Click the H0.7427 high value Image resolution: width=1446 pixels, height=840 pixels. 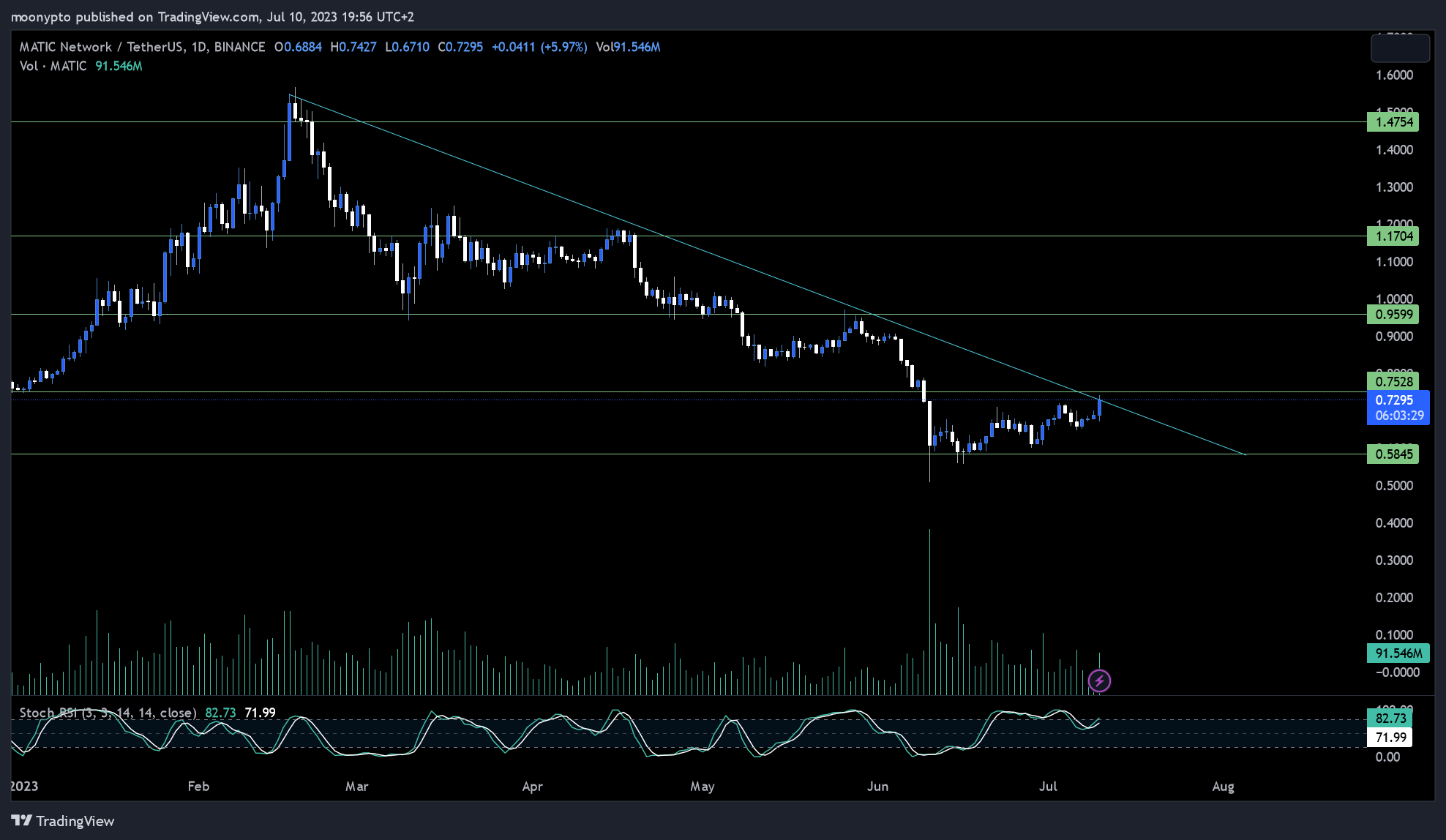353,47
